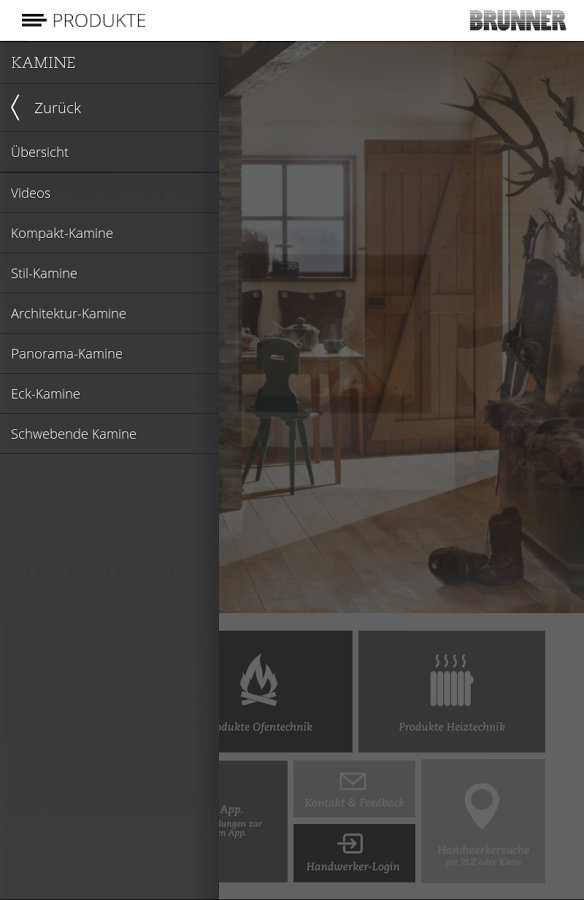Click the Handwerker-Login arrow icon
The width and height of the screenshot is (584, 900).
pos(350,843)
